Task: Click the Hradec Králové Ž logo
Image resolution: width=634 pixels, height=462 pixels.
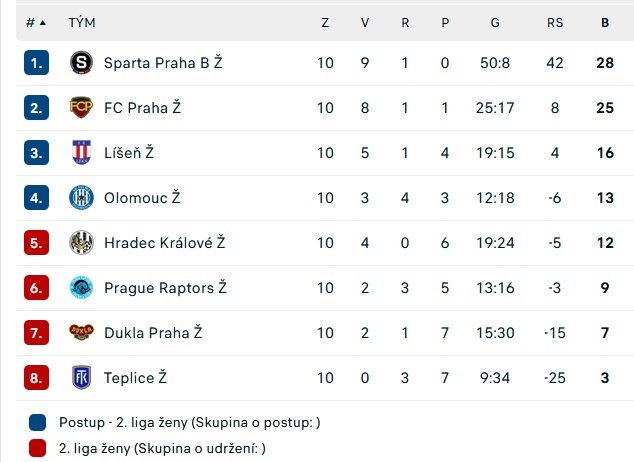Action: [x=81, y=243]
